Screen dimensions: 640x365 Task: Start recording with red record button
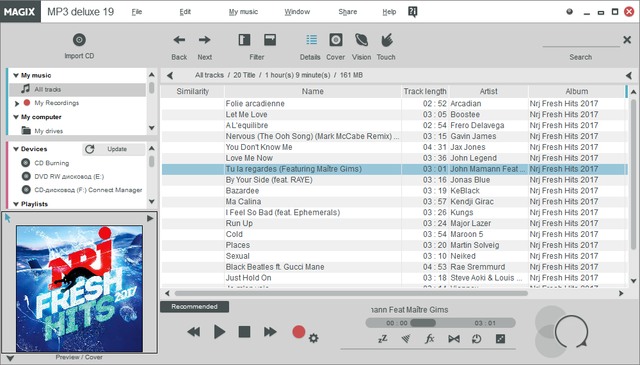click(x=299, y=332)
